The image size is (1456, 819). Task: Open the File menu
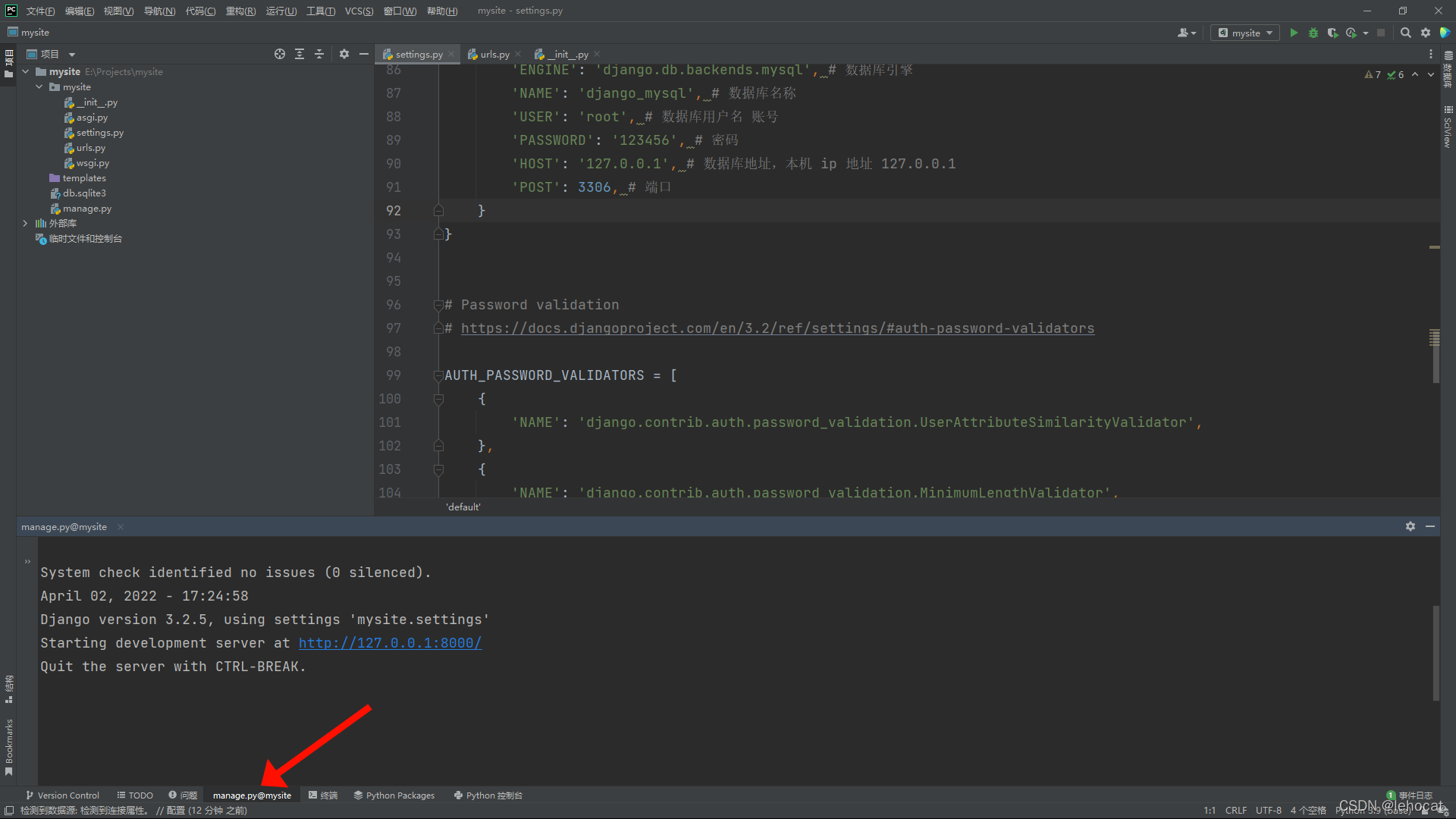click(x=40, y=11)
